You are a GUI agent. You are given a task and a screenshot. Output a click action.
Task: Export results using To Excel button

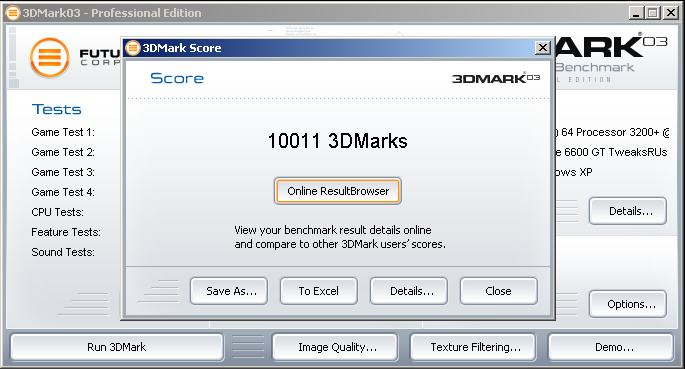[x=319, y=291]
